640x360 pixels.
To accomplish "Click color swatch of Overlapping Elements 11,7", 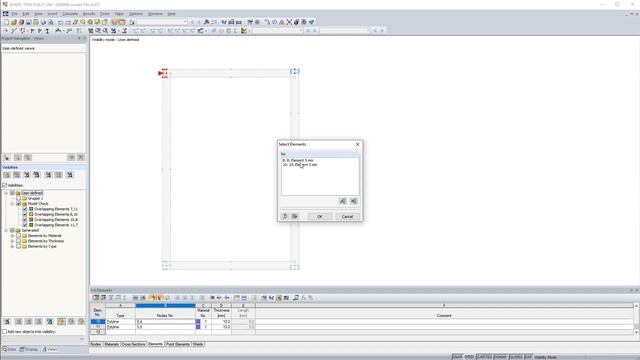I will click(x=31, y=225).
